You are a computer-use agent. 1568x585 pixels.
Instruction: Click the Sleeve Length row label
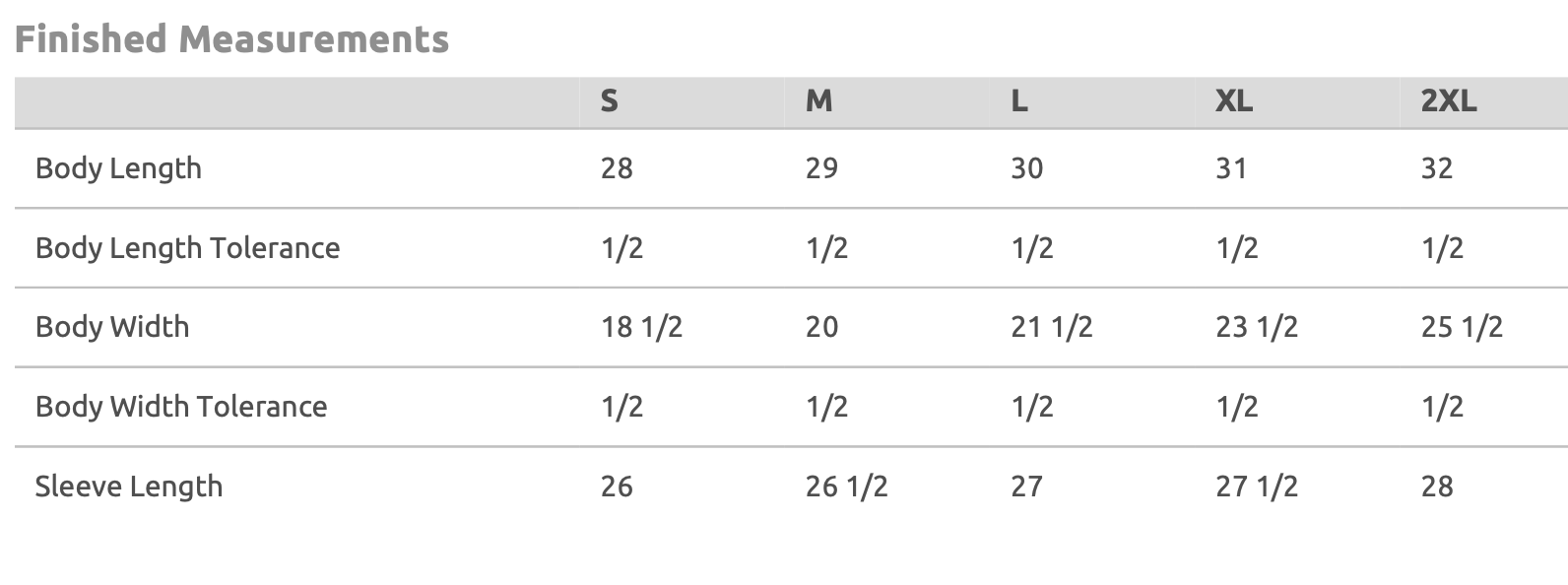coord(129,487)
